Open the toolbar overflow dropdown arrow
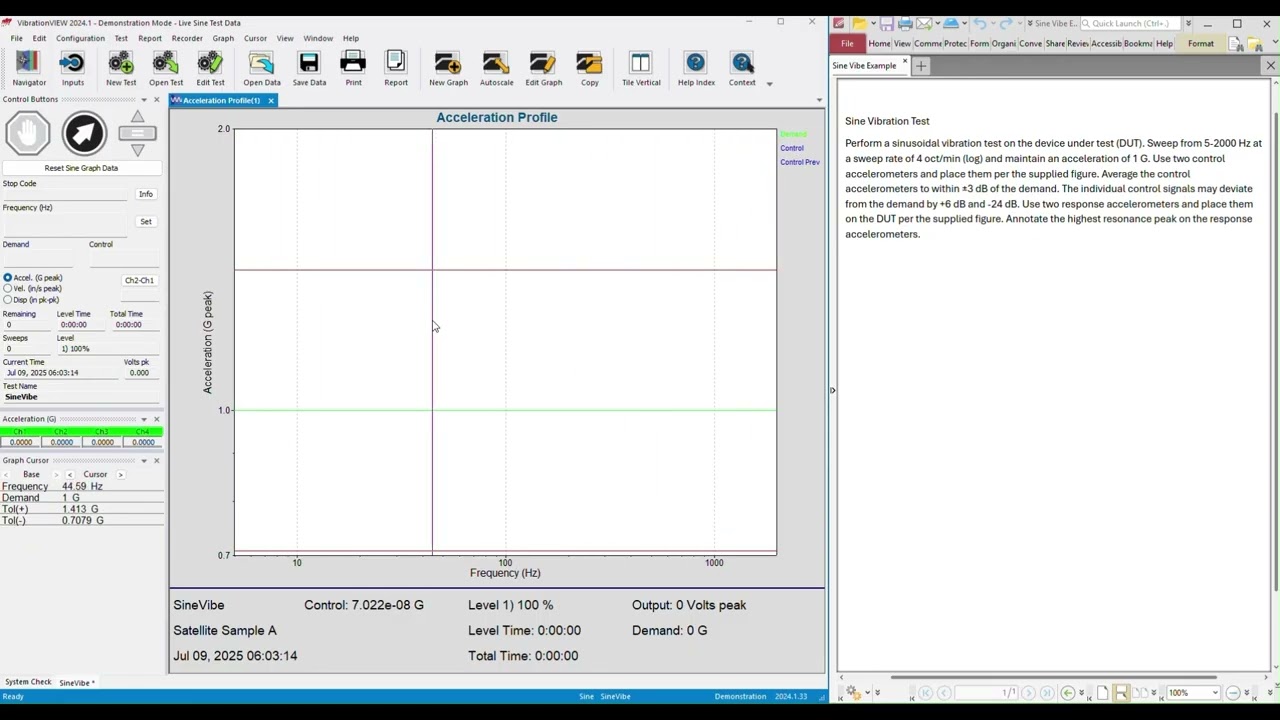The image size is (1280, 720). pyautogui.click(x=769, y=83)
